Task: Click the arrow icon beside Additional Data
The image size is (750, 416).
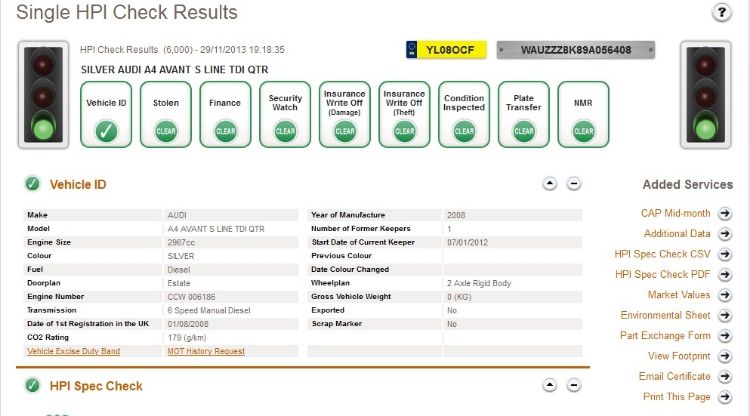Action: (x=725, y=234)
